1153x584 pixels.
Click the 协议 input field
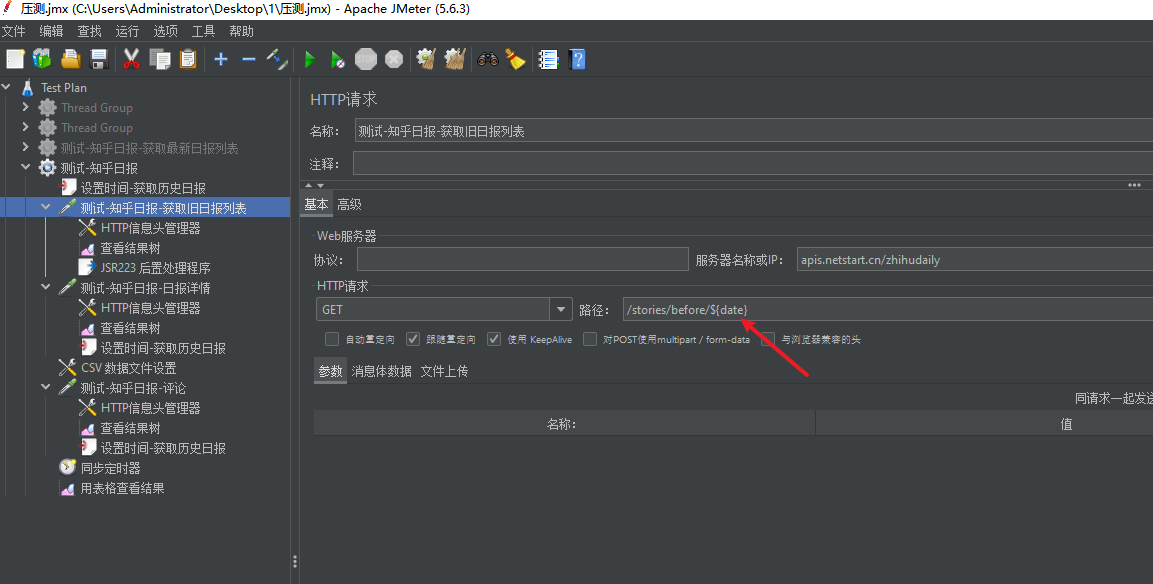[x=523, y=259]
